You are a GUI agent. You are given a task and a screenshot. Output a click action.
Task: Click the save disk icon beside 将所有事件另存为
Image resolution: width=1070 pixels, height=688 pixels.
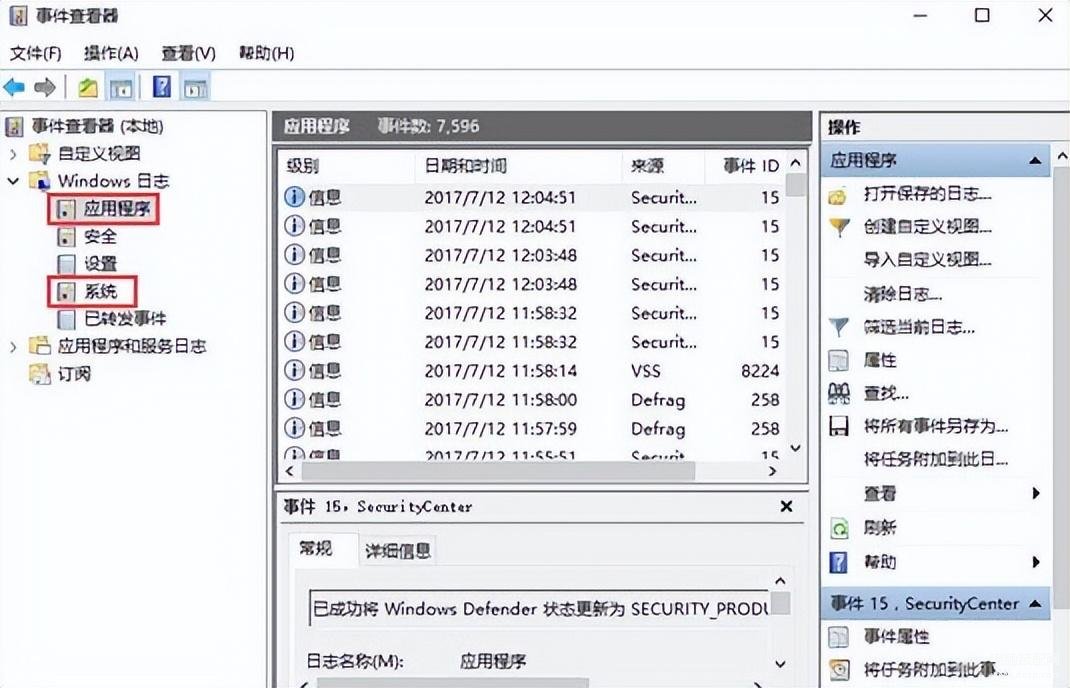pyautogui.click(x=839, y=427)
